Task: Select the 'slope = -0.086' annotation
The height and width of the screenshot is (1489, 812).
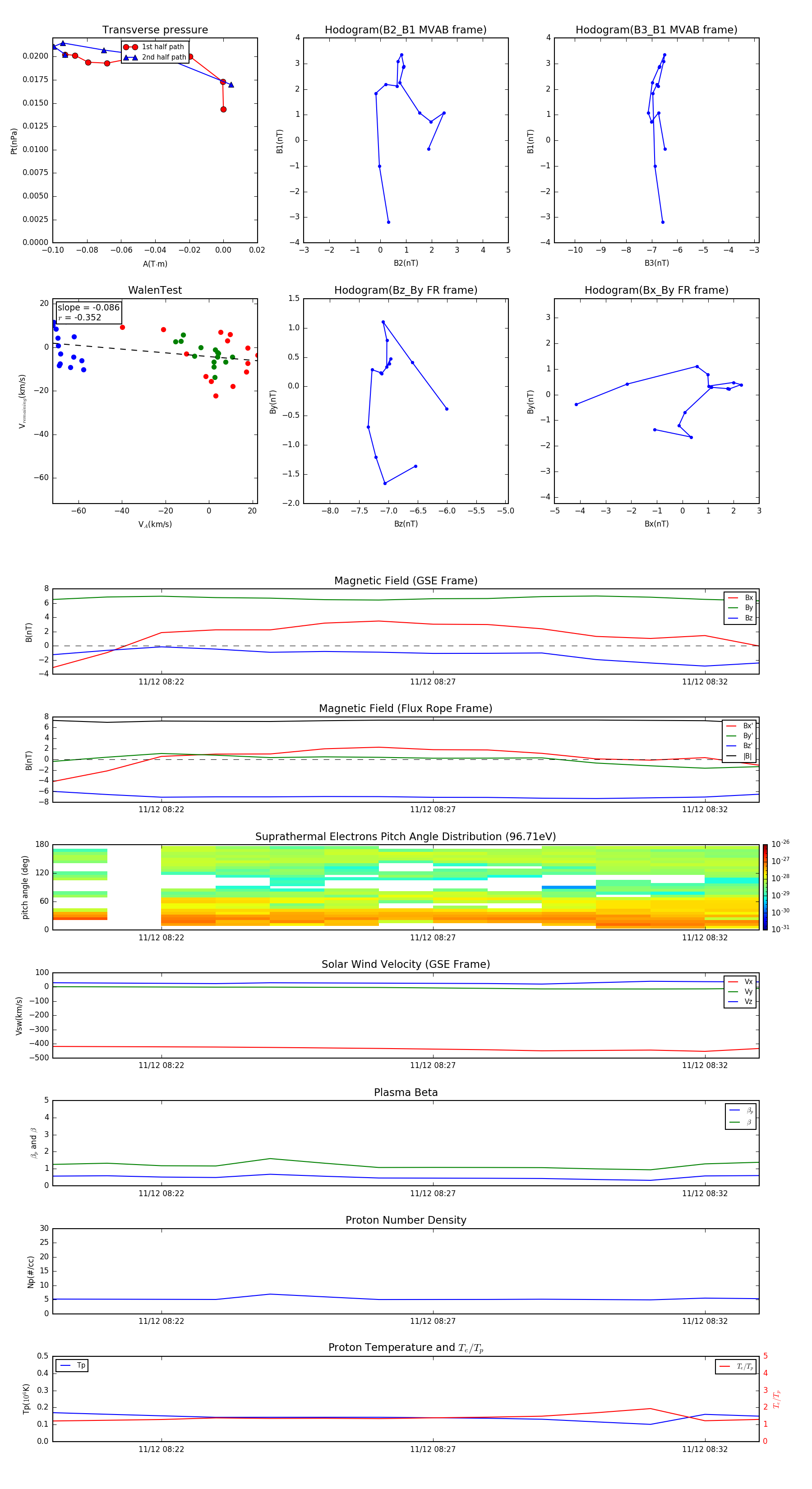Action: (88, 308)
